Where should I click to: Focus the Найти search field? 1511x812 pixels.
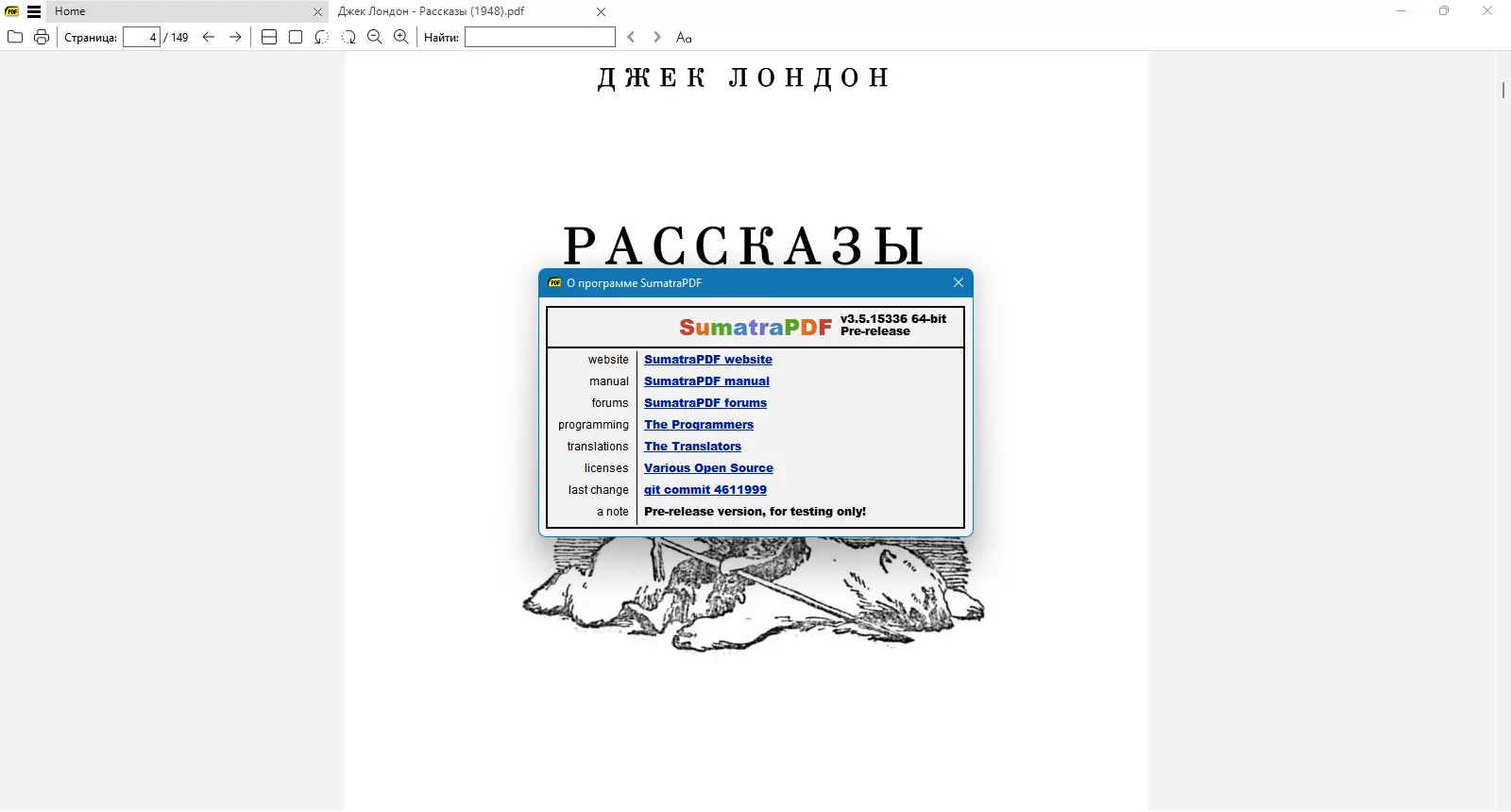tap(540, 37)
